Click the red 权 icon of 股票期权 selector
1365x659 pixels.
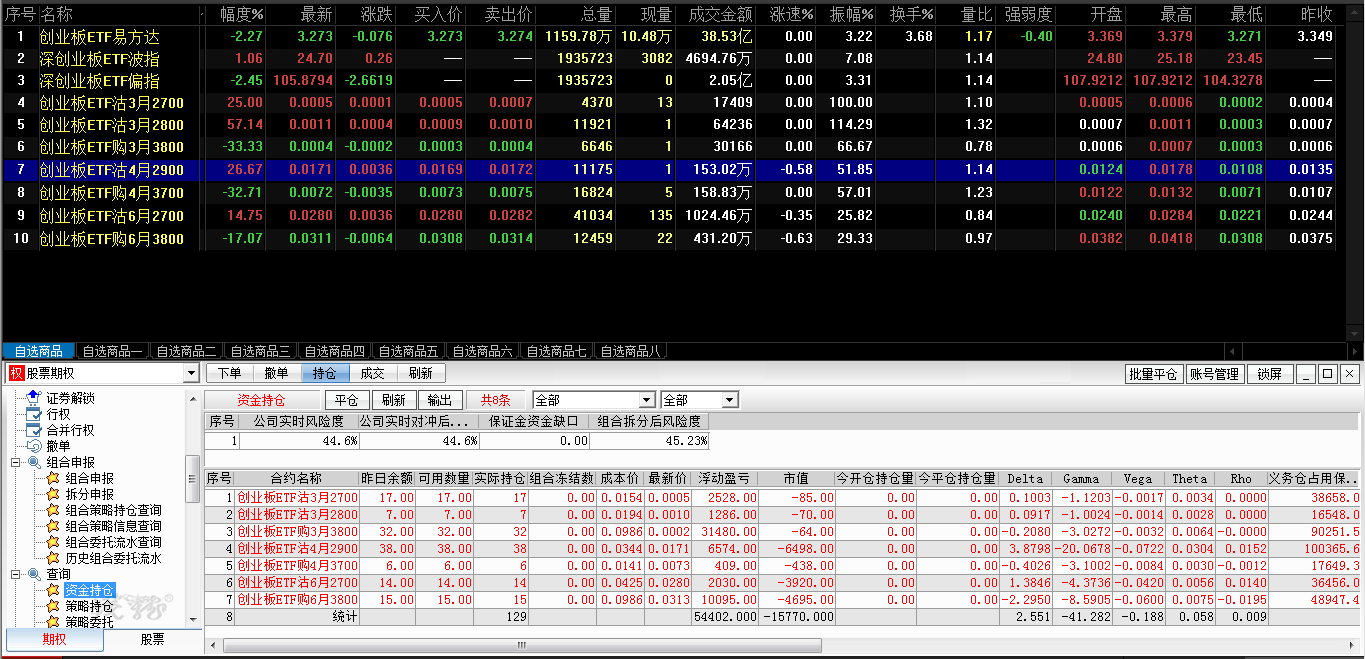click(16, 373)
